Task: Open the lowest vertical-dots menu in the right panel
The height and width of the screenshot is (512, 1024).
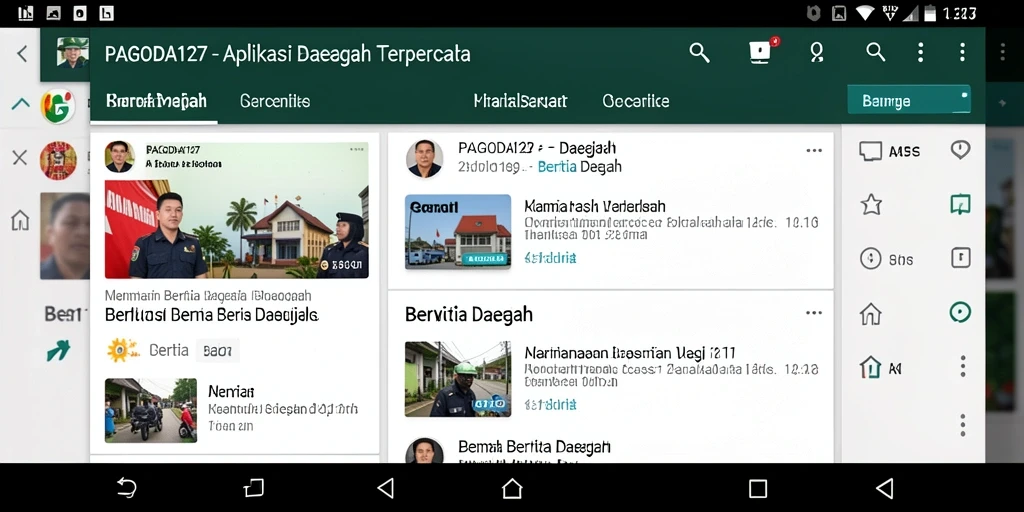Action: tap(963, 425)
